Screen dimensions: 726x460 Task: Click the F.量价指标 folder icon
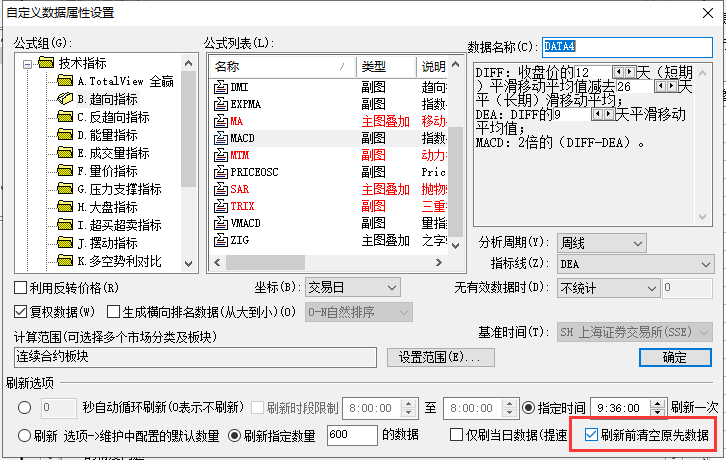click(x=65, y=171)
